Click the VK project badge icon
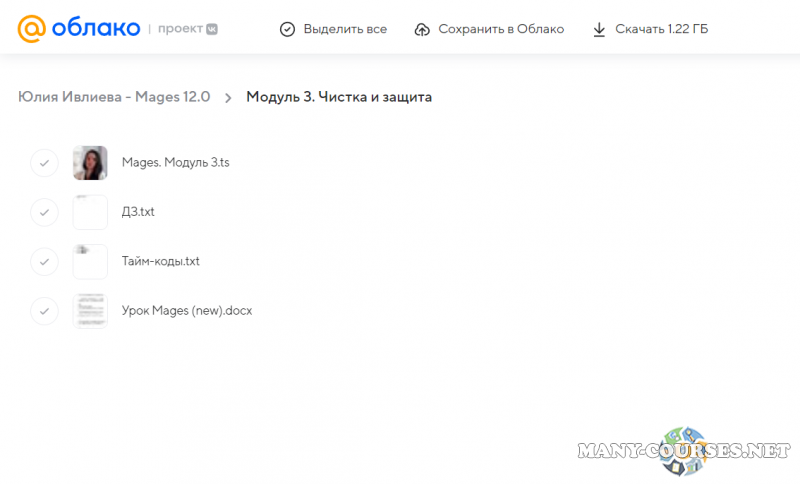This screenshot has height=484, width=800. pyautogui.click(x=211, y=29)
